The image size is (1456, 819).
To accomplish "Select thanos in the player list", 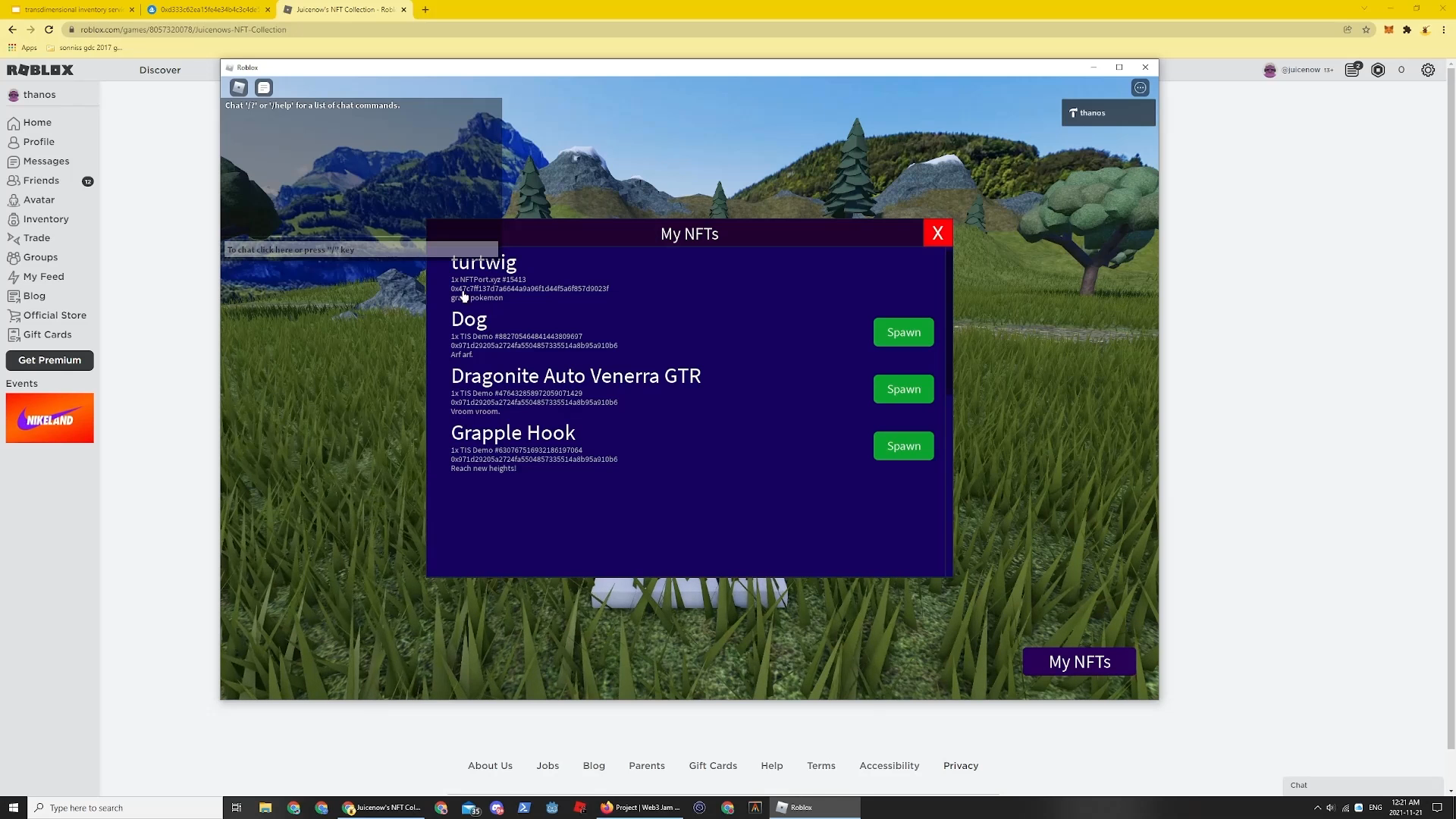I will pyautogui.click(x=1109, y=113).
